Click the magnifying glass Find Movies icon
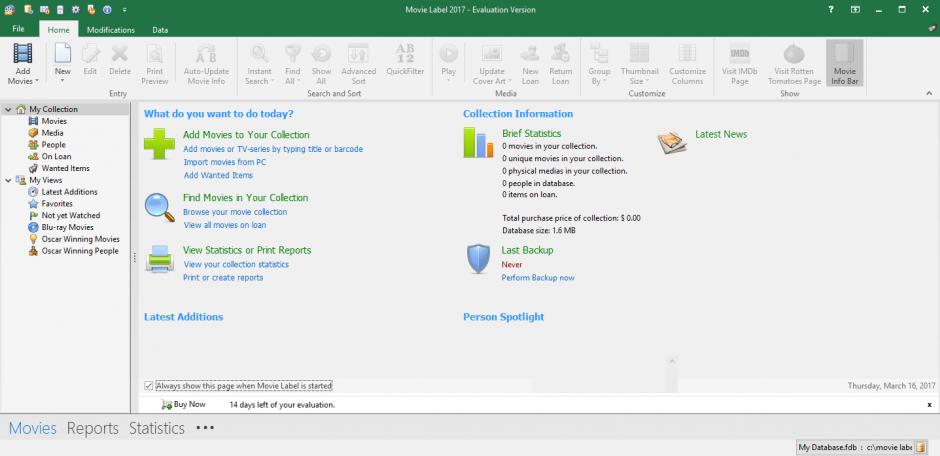Image resolution: width=940 pixels, height=456 pixels. (x=159, y=208)
